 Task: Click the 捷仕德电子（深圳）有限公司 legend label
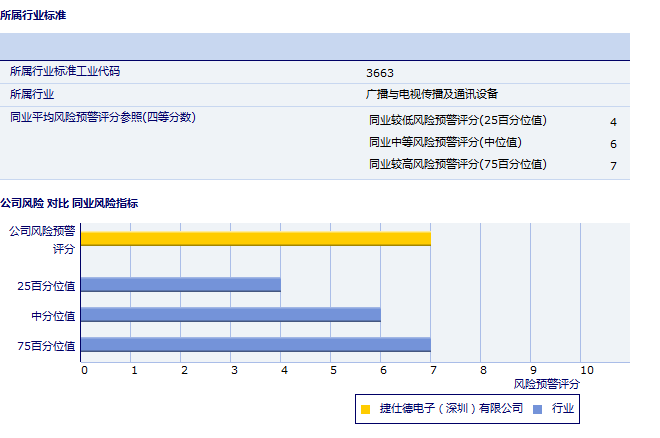[451, 409]
